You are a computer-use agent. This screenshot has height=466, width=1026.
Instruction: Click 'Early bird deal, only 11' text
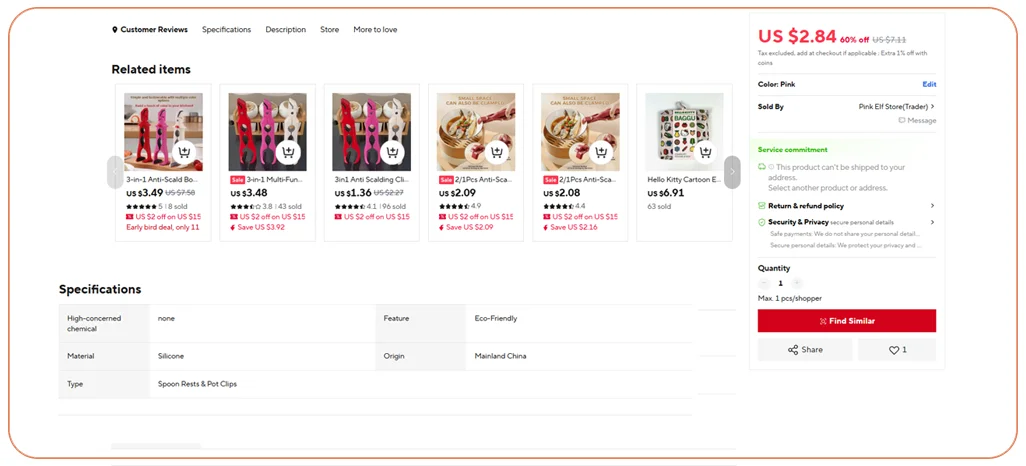point(162,227)
